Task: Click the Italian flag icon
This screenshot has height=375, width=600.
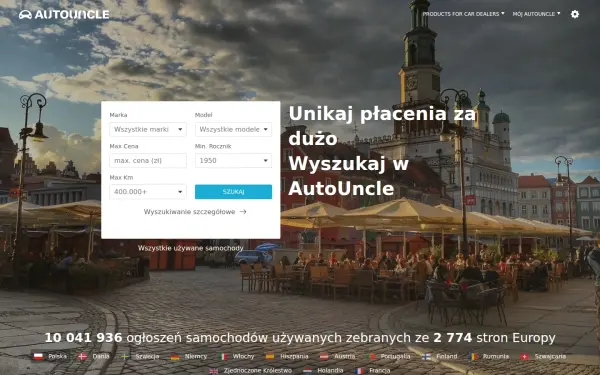Action: (223, 357)
